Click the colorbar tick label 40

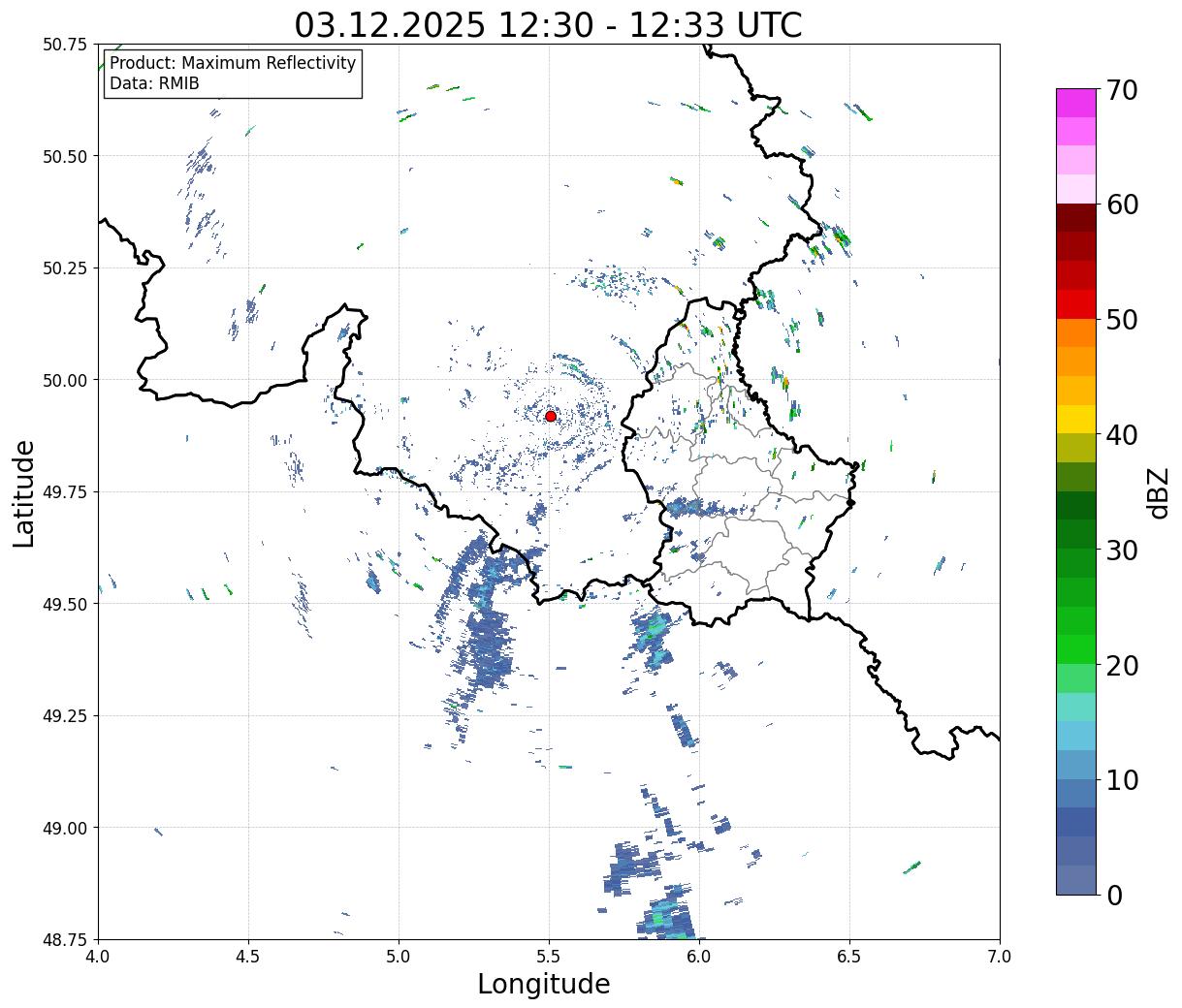1122,435
